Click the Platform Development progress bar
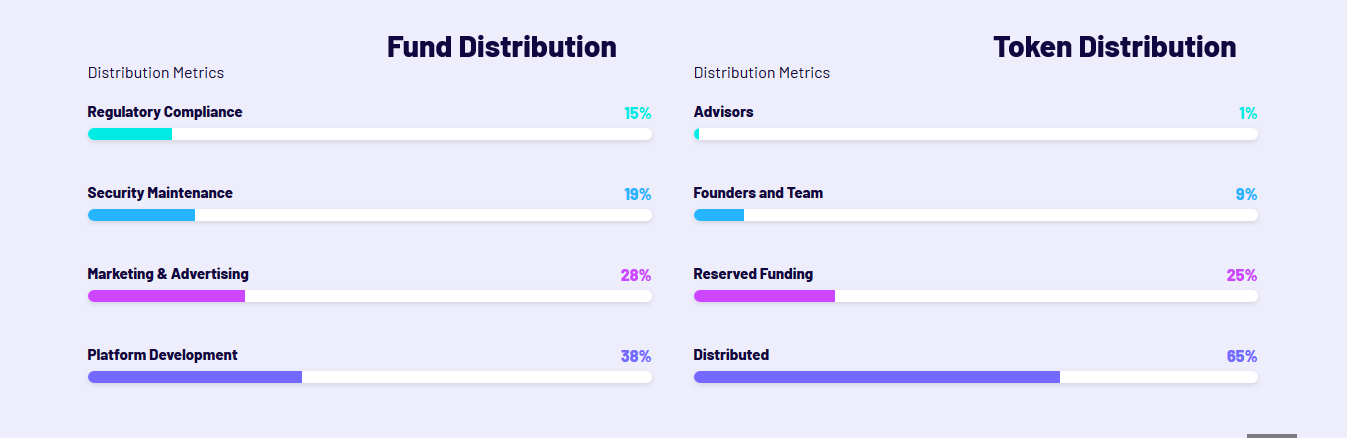Screen dimensions: 1347x438 coord(370,377)
